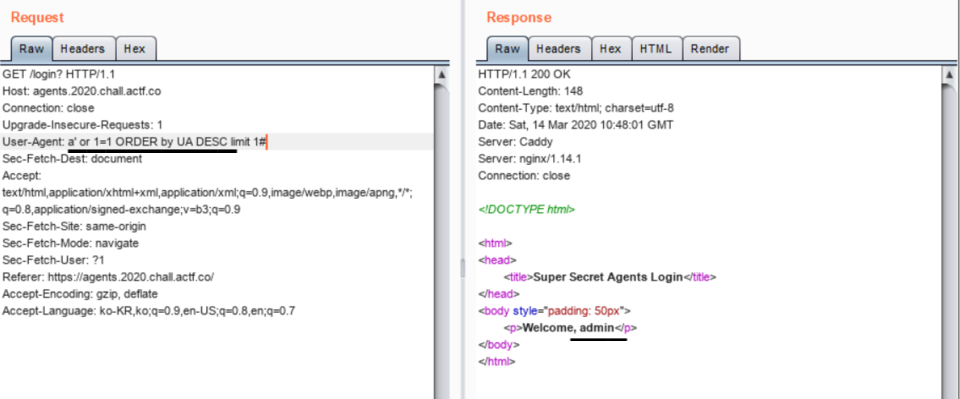Image resolution: width=960 pixels, height=399 pixels.
Task: Click the 'text/html,application/xhtml+xml' Accept value line
Action: point(208,193)
